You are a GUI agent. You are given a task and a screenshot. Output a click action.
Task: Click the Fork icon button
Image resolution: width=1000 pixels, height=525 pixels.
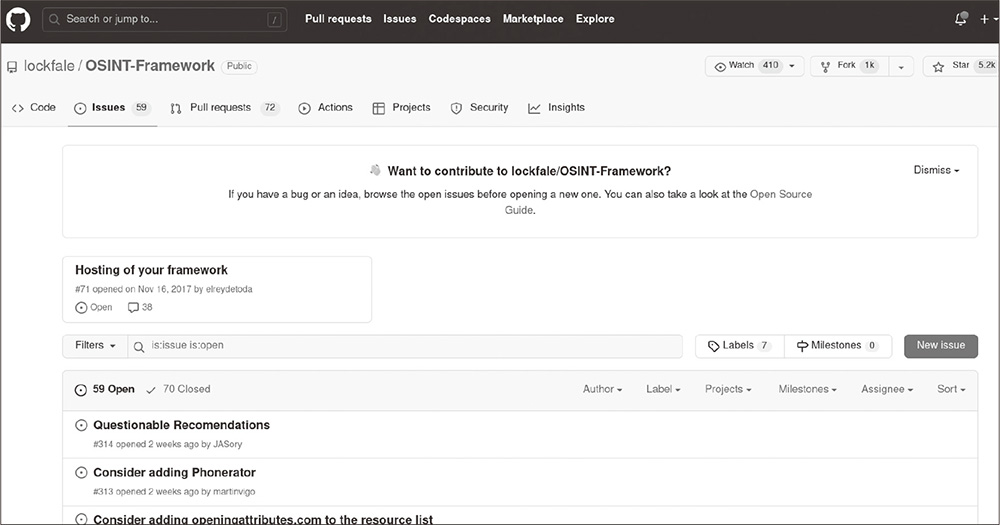coord(826,67)
